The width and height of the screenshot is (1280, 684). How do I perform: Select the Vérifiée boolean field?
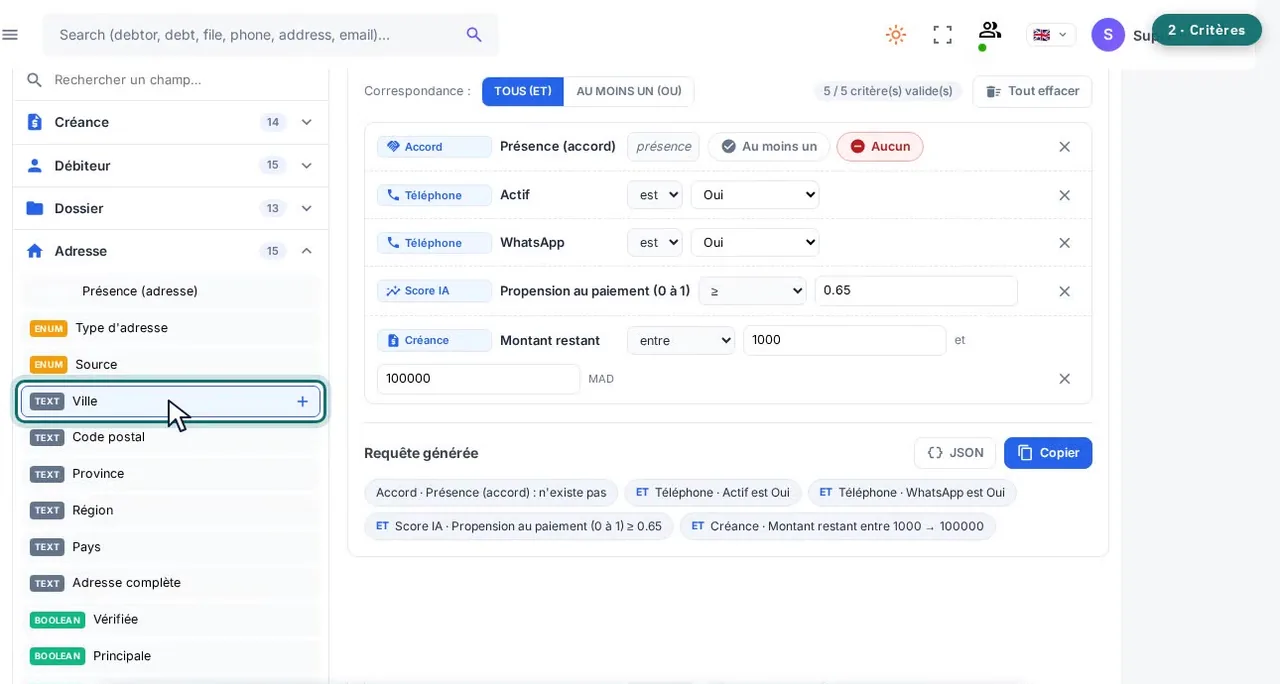point(171,620)
